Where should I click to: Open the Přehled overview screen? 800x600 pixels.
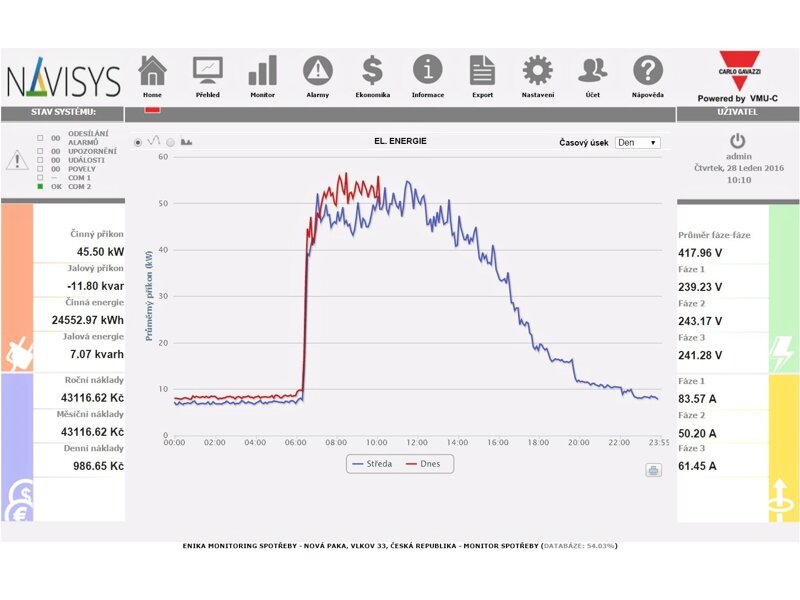pyautogui.click(x=208, y=71)
